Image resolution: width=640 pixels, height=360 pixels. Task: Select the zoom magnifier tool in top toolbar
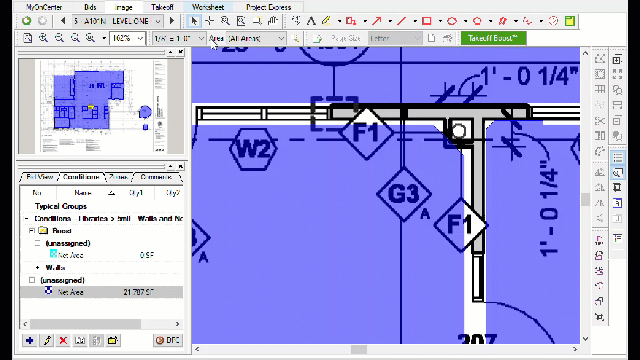click(225, 21)
